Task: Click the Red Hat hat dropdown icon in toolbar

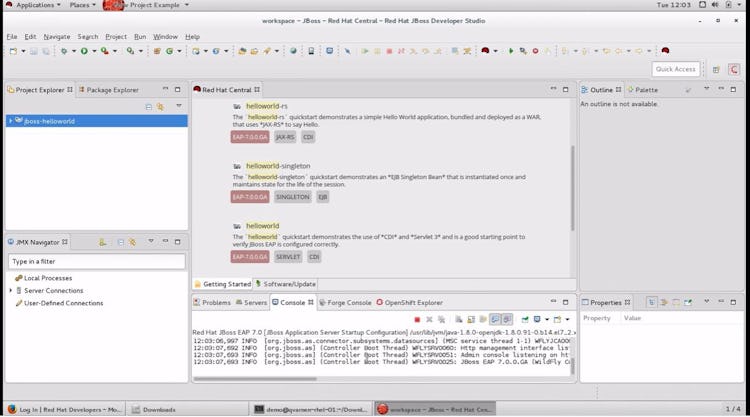Action: coord(485,51)
